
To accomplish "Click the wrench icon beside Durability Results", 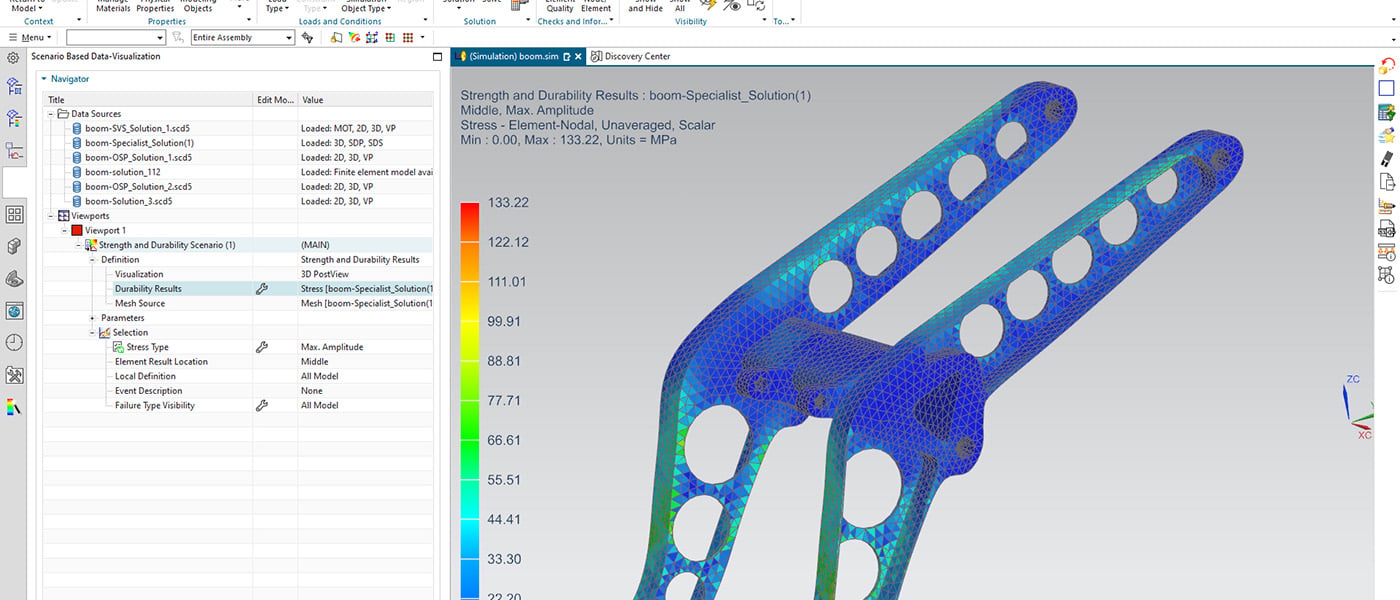I will click(262, 289).
